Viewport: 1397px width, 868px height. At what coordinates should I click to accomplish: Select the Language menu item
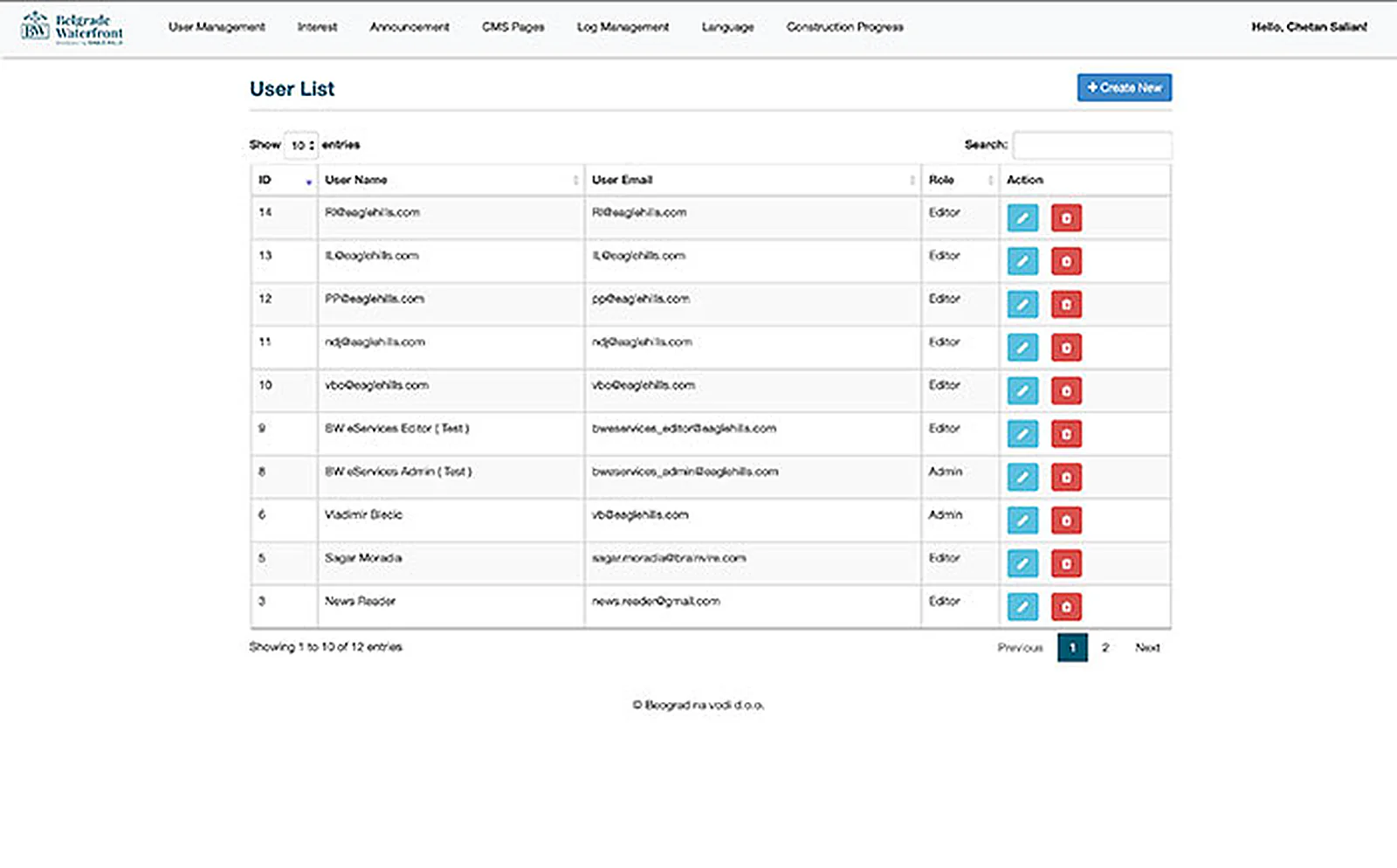click(x=727, y=27)
